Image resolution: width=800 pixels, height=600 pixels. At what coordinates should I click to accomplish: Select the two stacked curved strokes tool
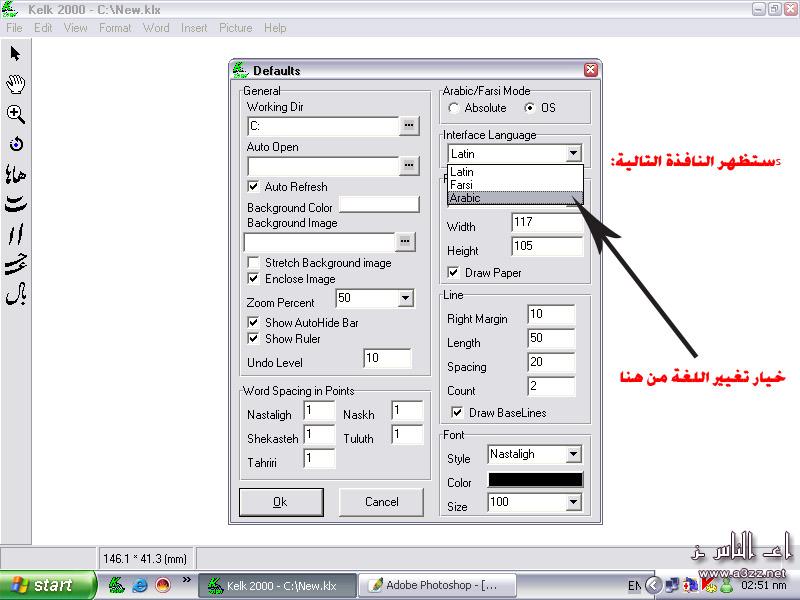tap(16, 204)
